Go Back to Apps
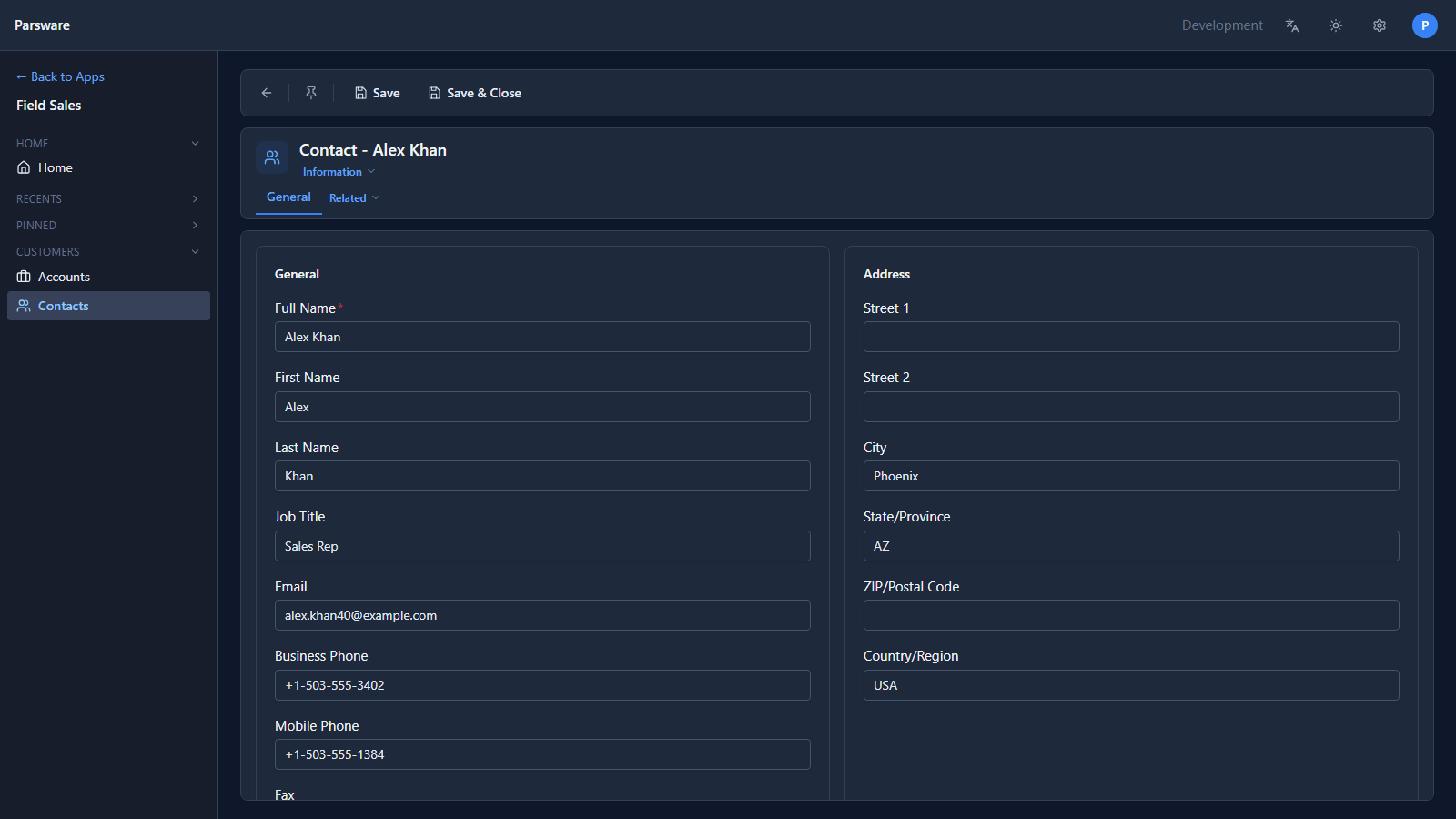Screen dimensions: 1456x819 click(60, 76)
